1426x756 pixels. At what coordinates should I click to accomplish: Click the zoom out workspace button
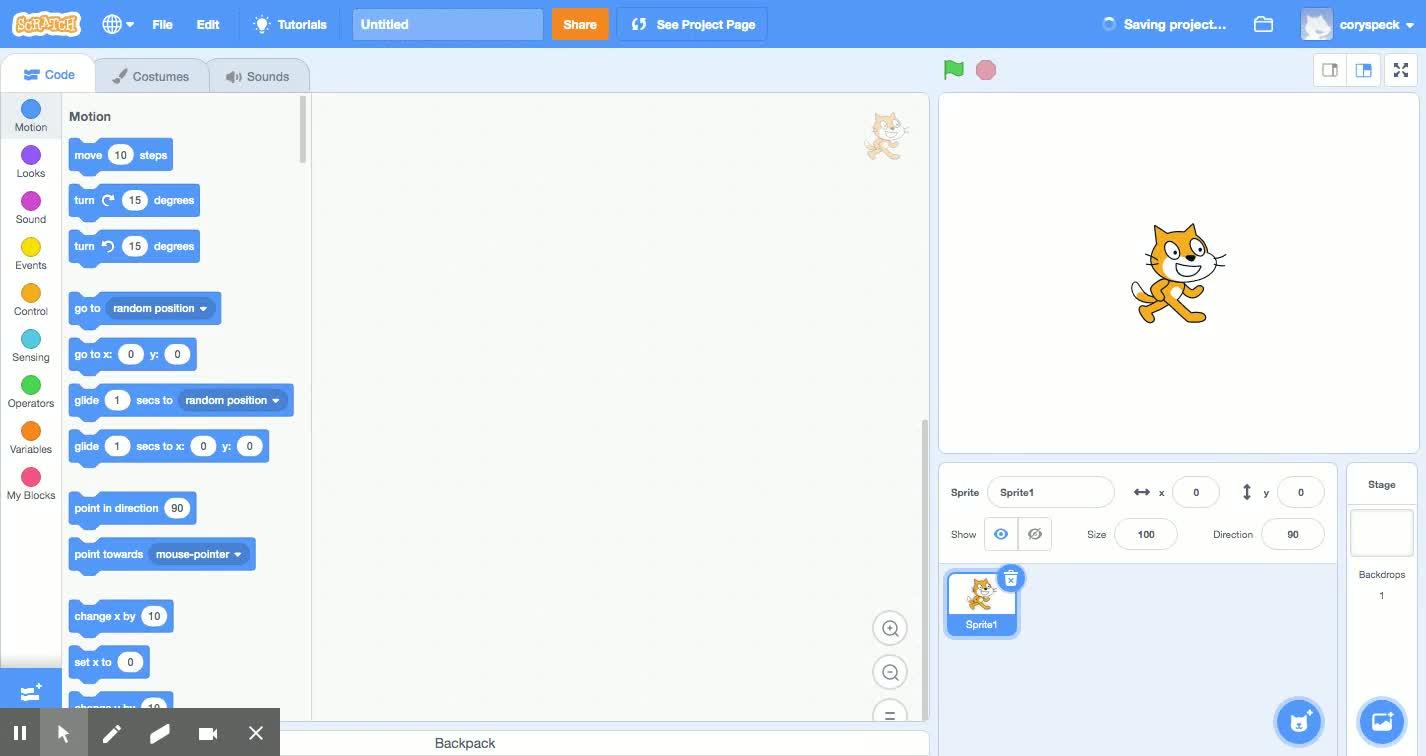pyautogui.click(x=890, y=673)
